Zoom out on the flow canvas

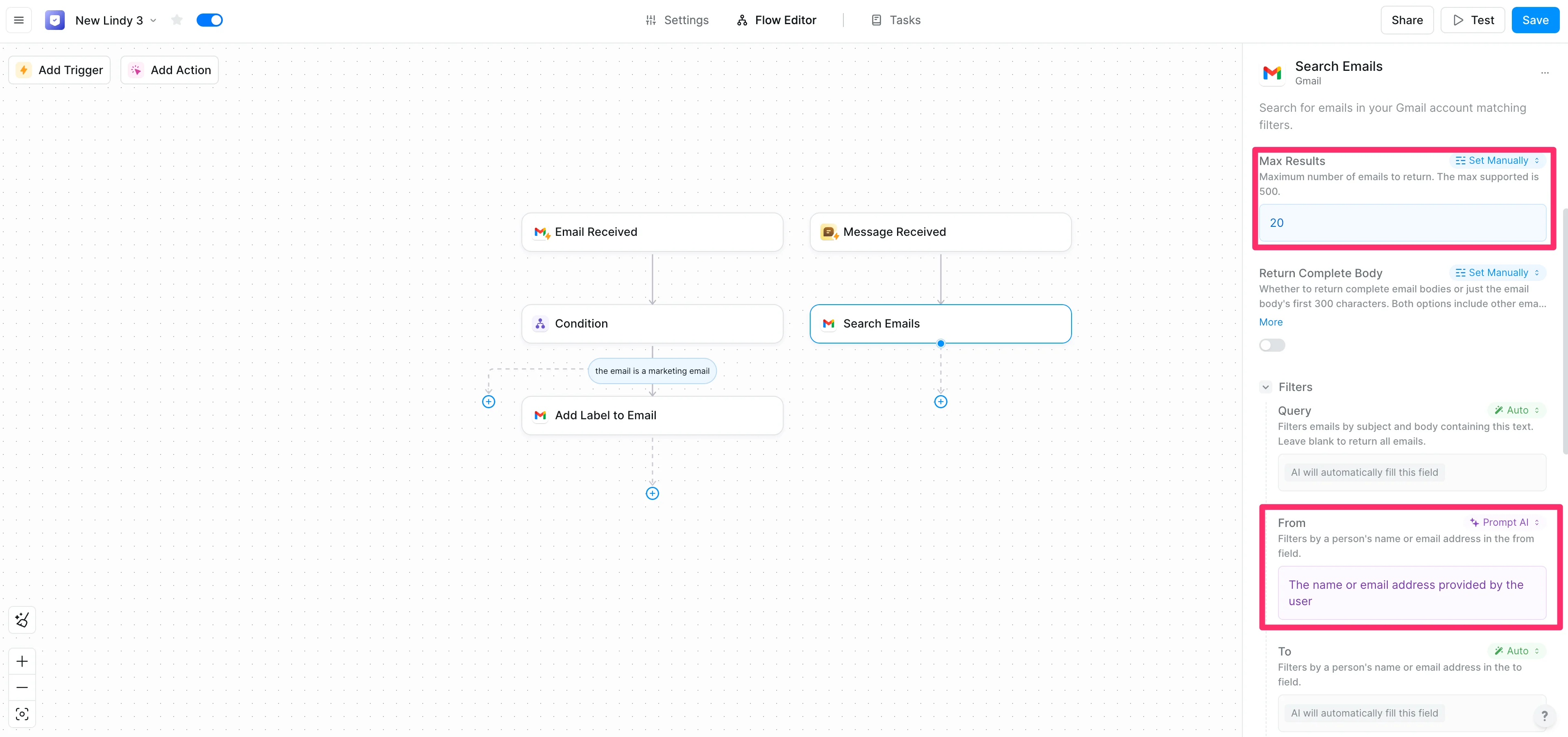pos(22,687)
